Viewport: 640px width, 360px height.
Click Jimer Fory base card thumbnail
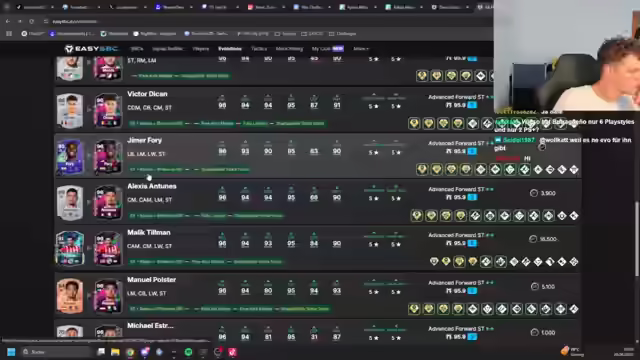click(70, 157)
